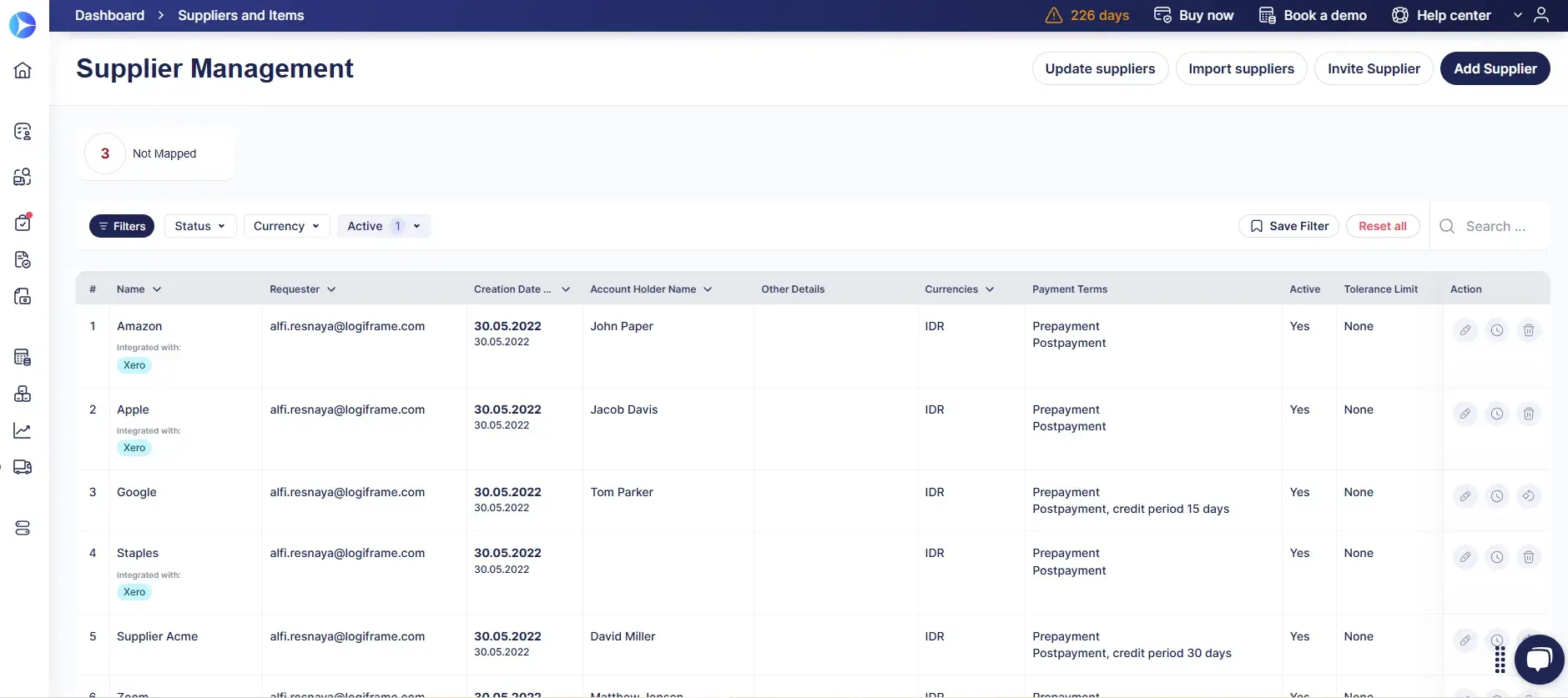Click the Xero tag under Amazon
The image size is (1568, 698).
pyautogui.click(x=134, y=365)
